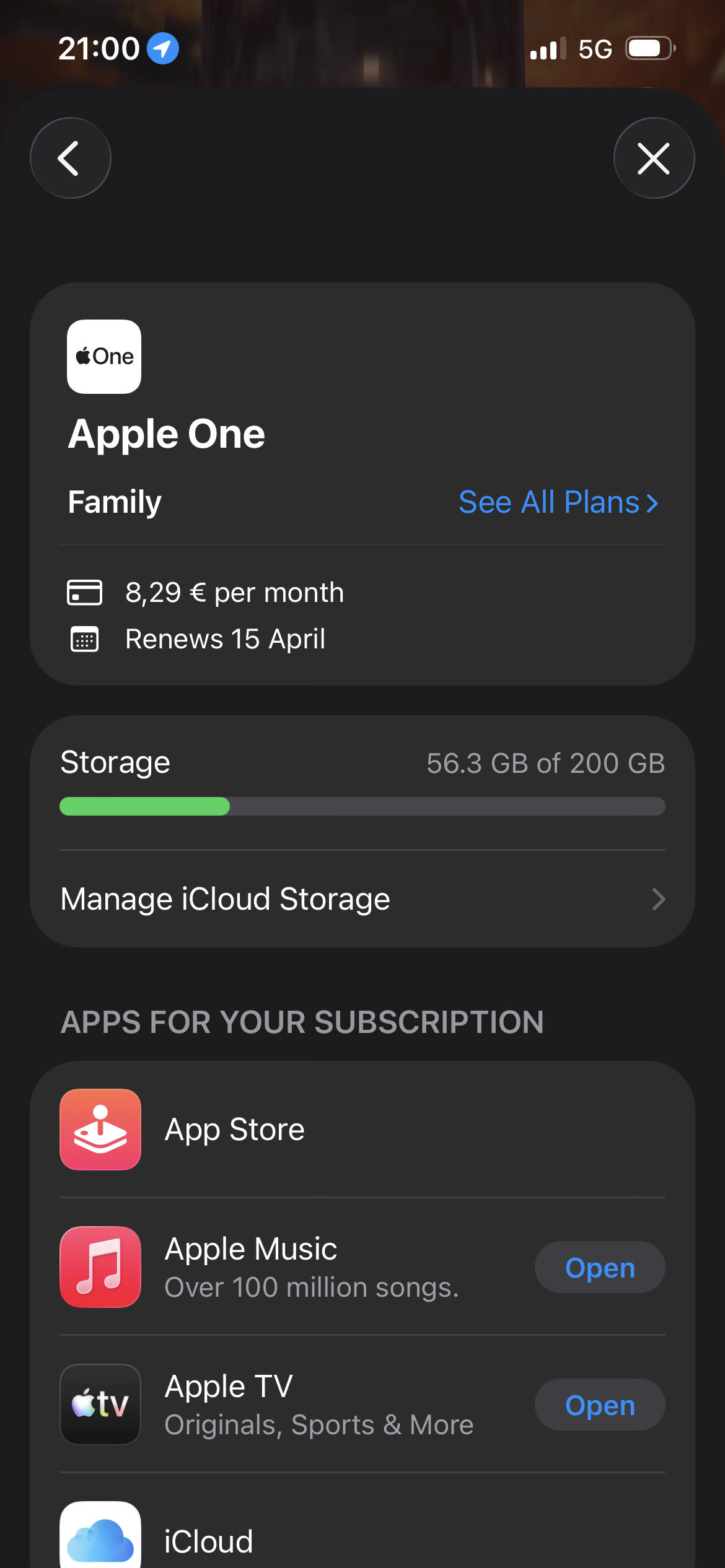
Task: Tap Manage iCloud Storage chevron
Action: pyautogui.click(x=658, y=899)
